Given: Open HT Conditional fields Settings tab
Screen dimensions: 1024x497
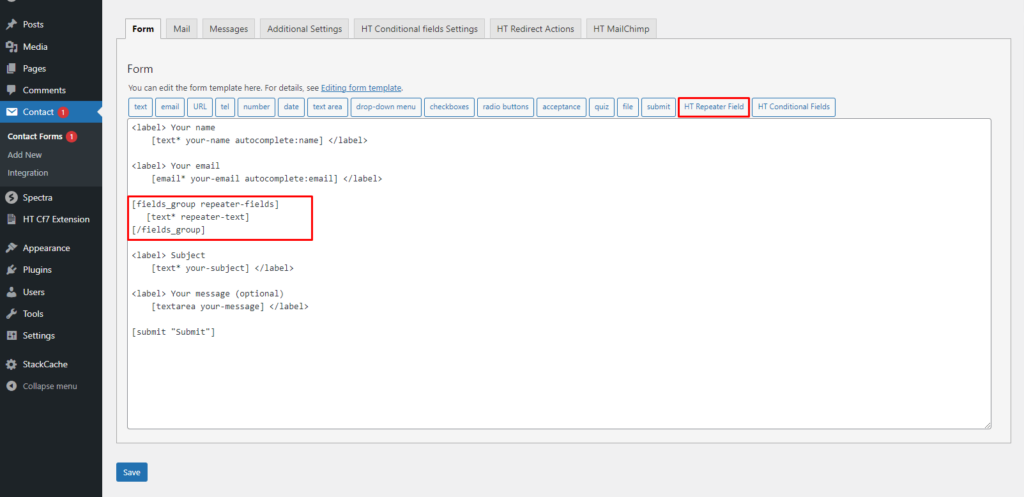Looking at the screenshot, I should click(x=419, y=29).
